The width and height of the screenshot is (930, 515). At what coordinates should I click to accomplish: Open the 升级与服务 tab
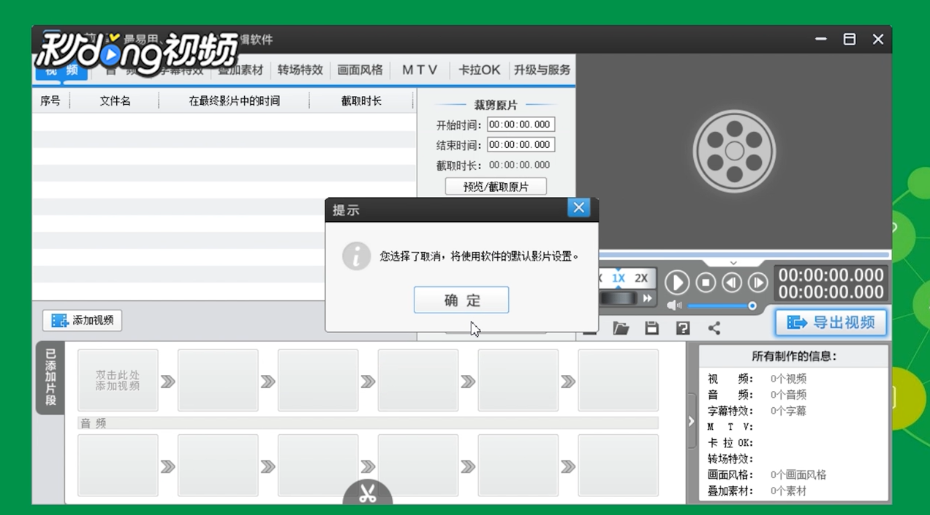tap(542, 70)
